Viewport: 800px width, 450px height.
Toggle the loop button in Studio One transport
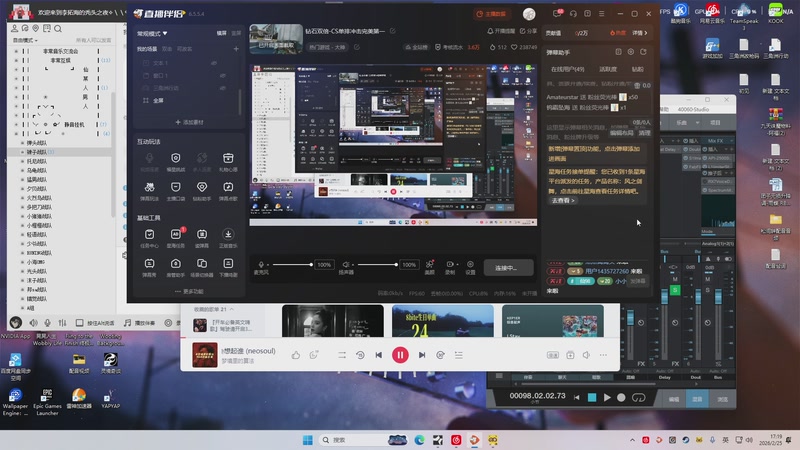pyautogui.click(x=638, y=397)
